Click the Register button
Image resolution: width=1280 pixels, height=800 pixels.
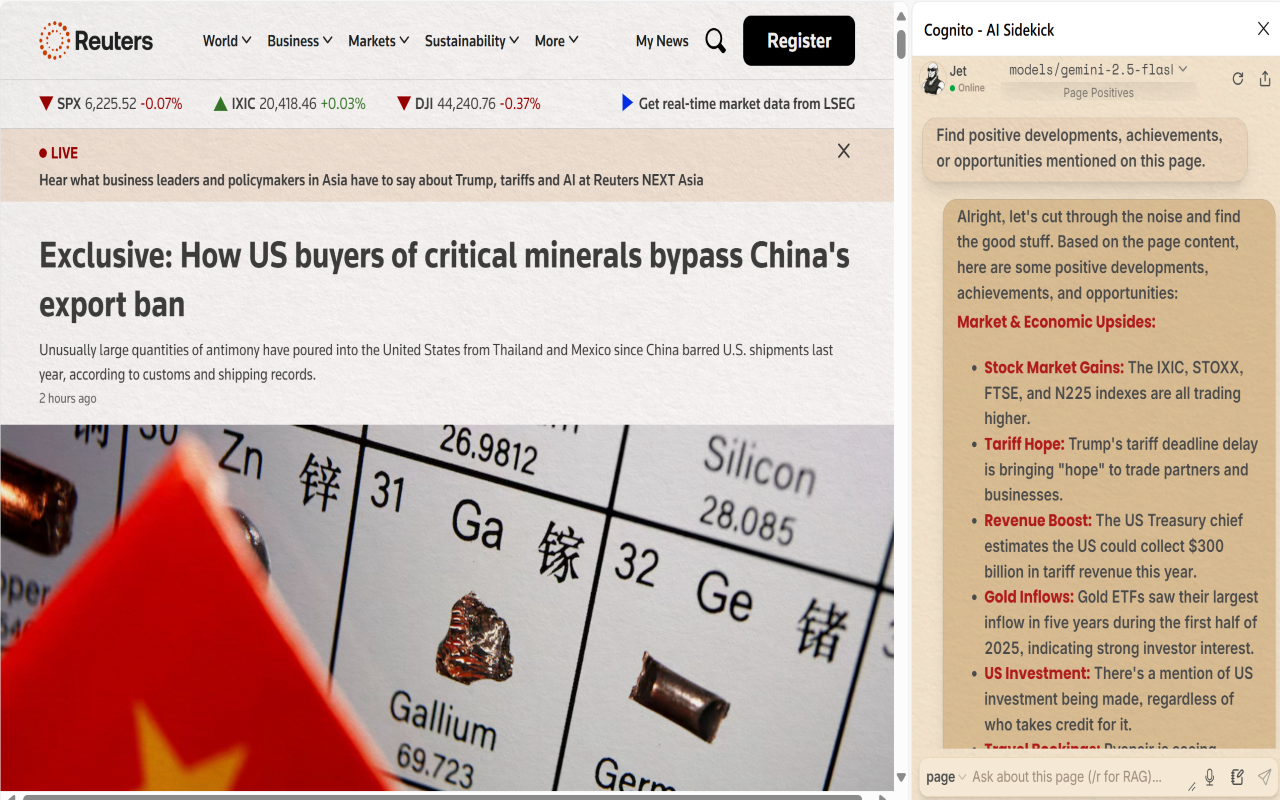tap(799, 41)
